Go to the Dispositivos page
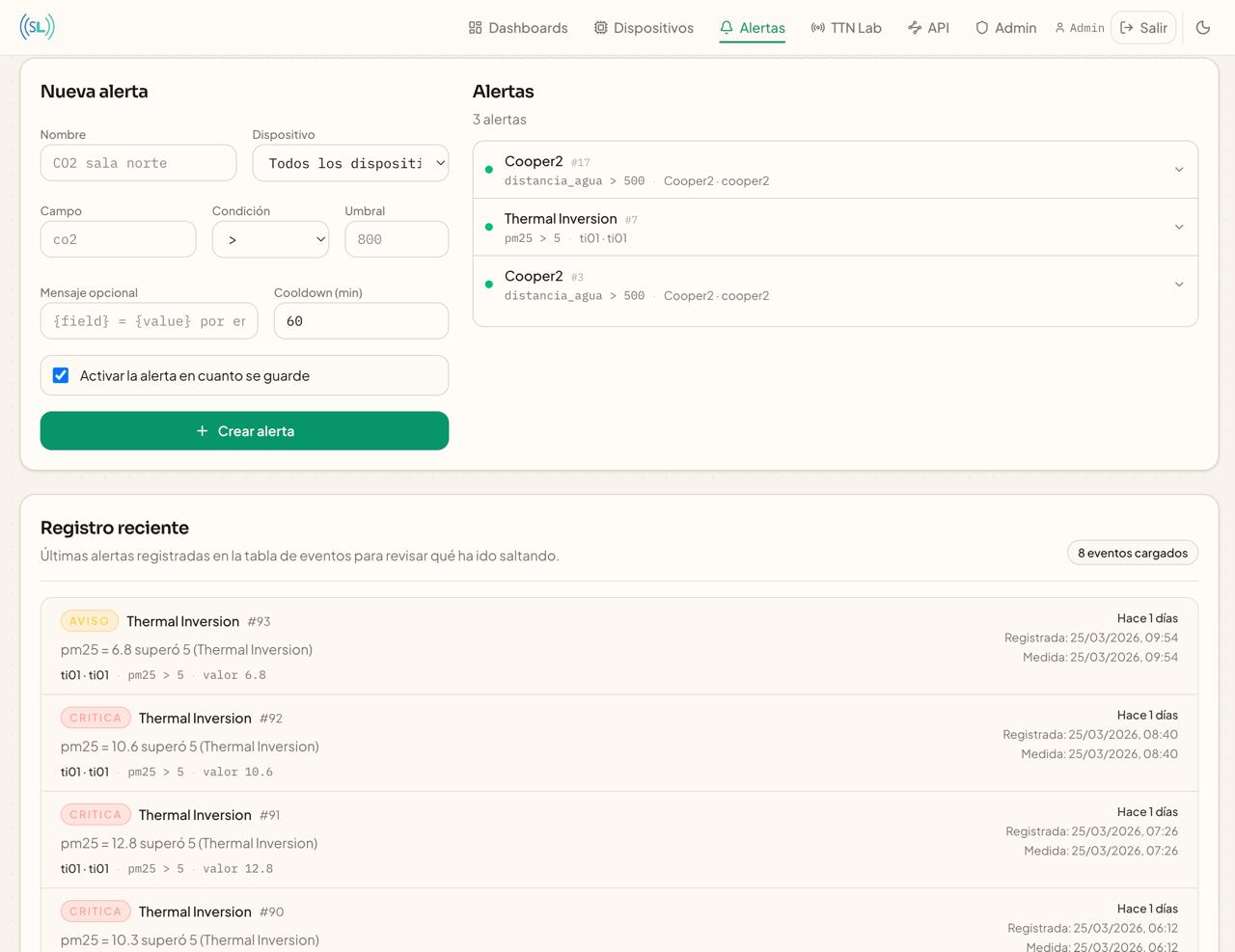This screenshot has height=952, width=1235. [644, 28]
